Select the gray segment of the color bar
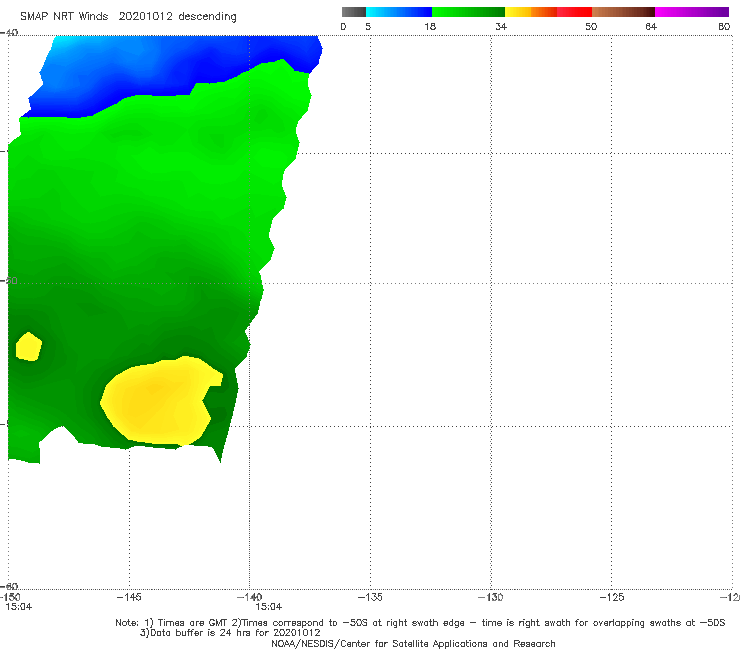This screenshot has height=650, width=740. (x=353, y=12)
